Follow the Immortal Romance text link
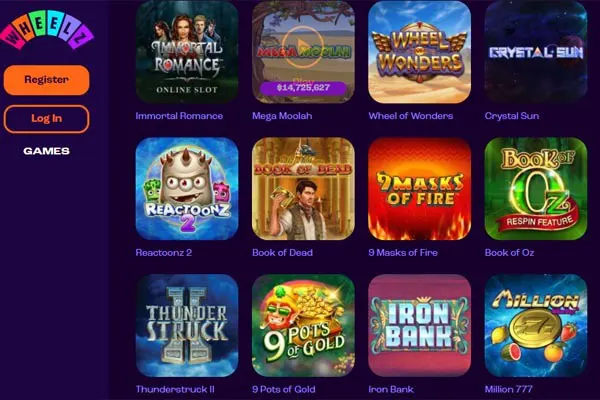 point(179,116)
